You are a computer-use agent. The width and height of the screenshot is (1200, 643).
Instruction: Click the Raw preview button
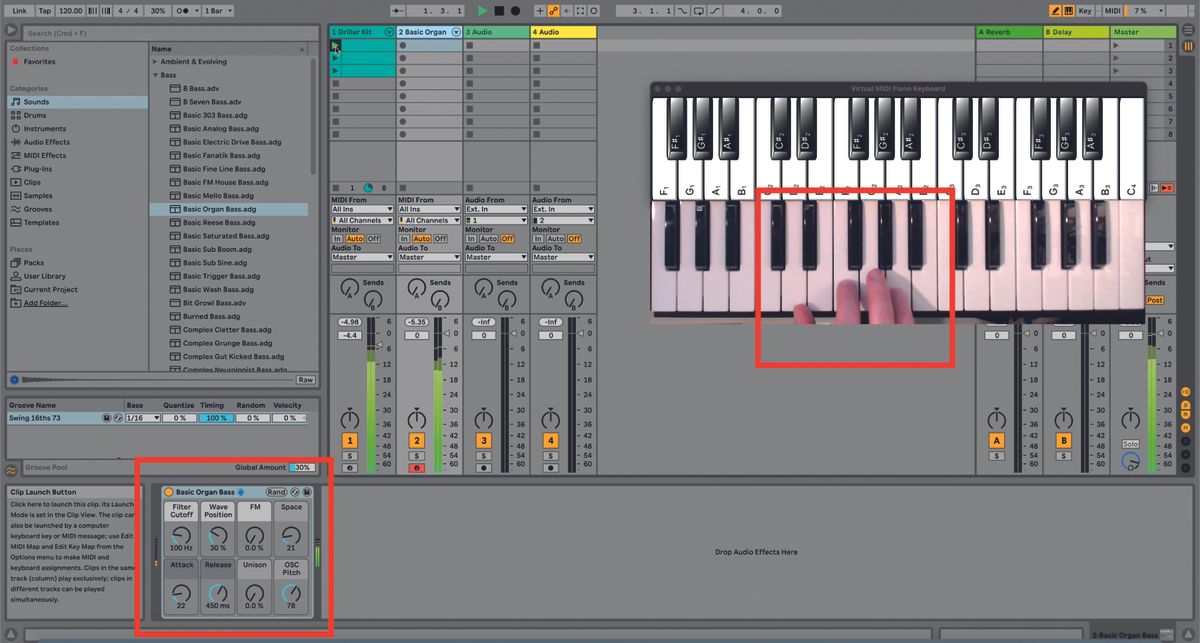pos(306,380)
